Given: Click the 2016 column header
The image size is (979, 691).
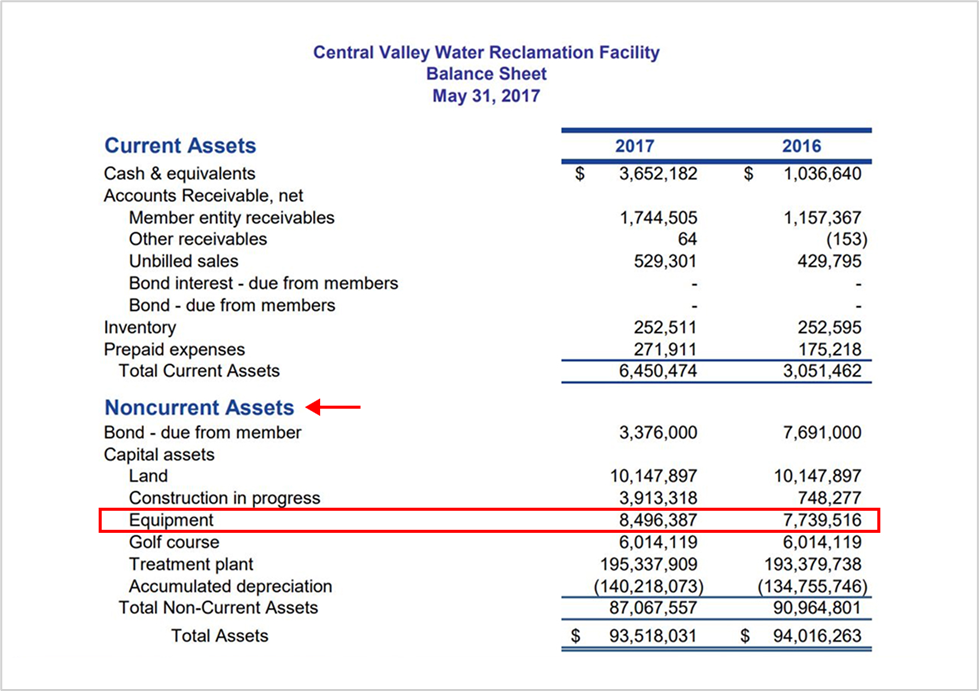Looking at the screenshot, I should click(801, 146).
